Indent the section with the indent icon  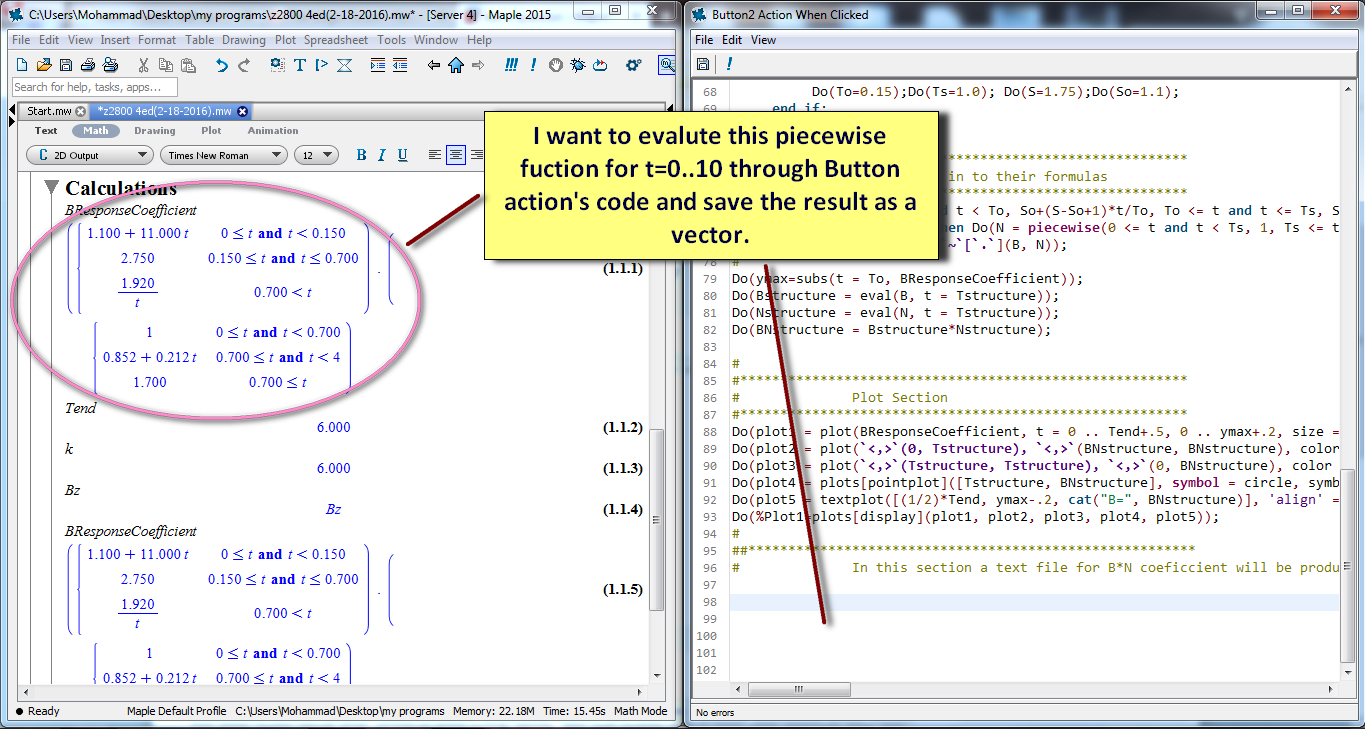tap(377, 65)
